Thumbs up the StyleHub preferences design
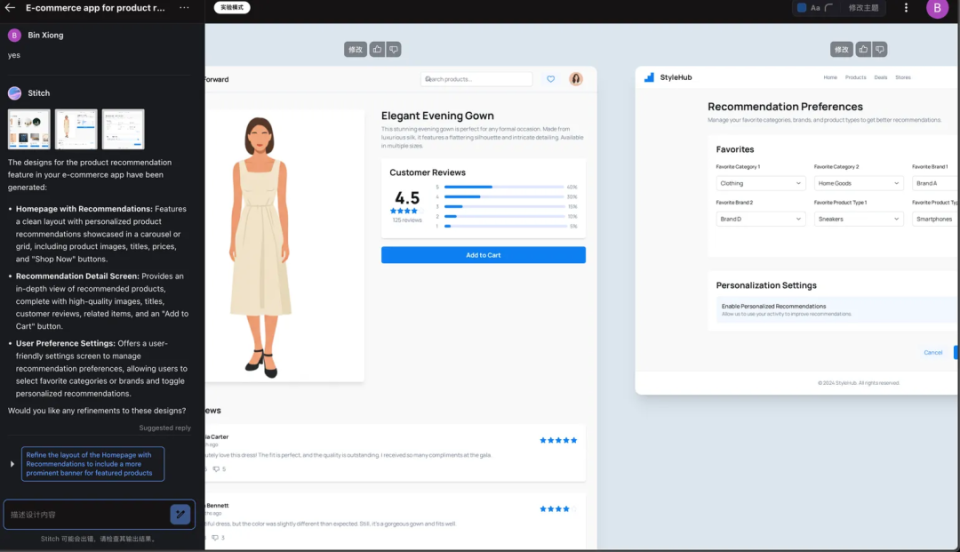 (x=863, y=50)
